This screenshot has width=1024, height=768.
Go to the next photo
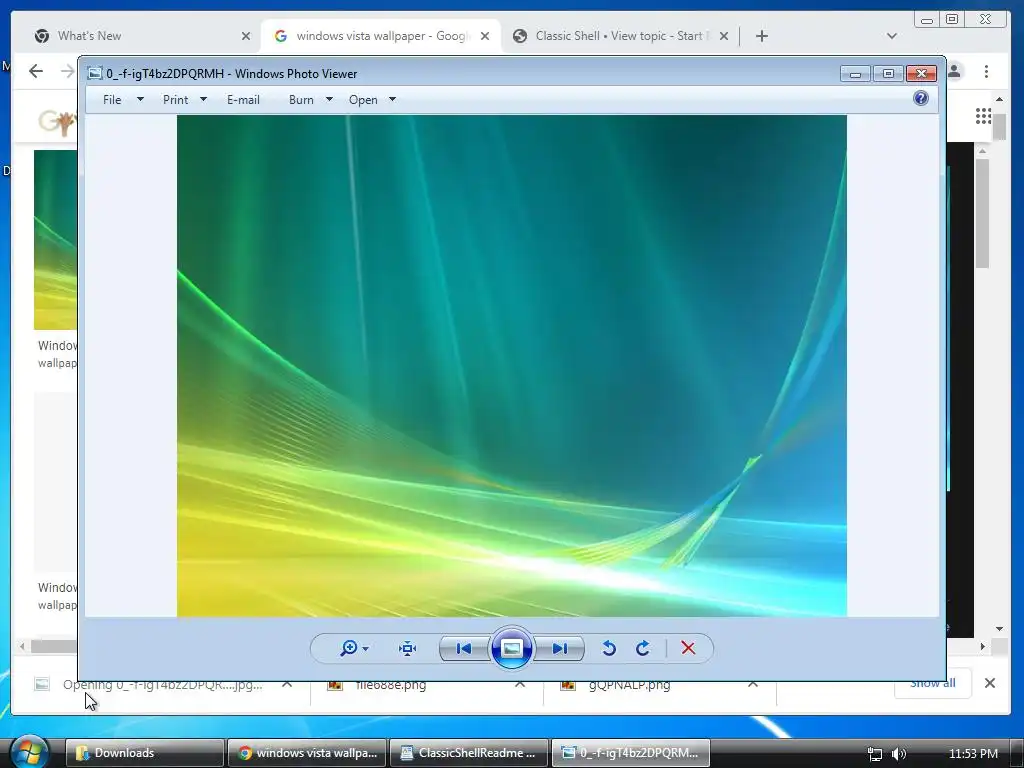tap(559, 648)
